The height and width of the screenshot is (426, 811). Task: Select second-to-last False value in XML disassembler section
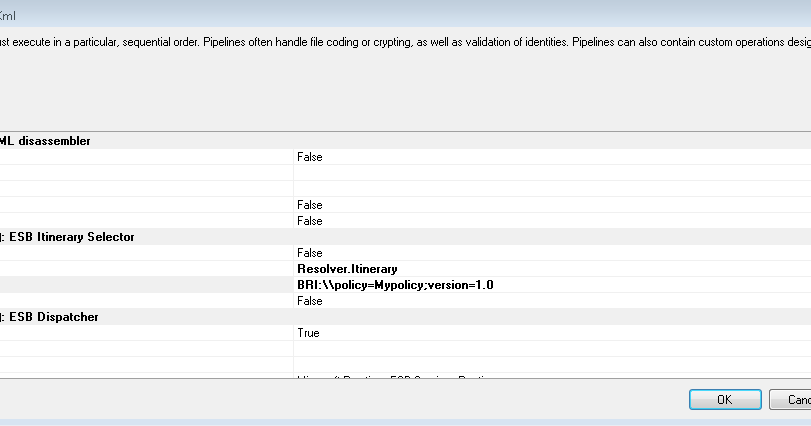pos(310,205)
